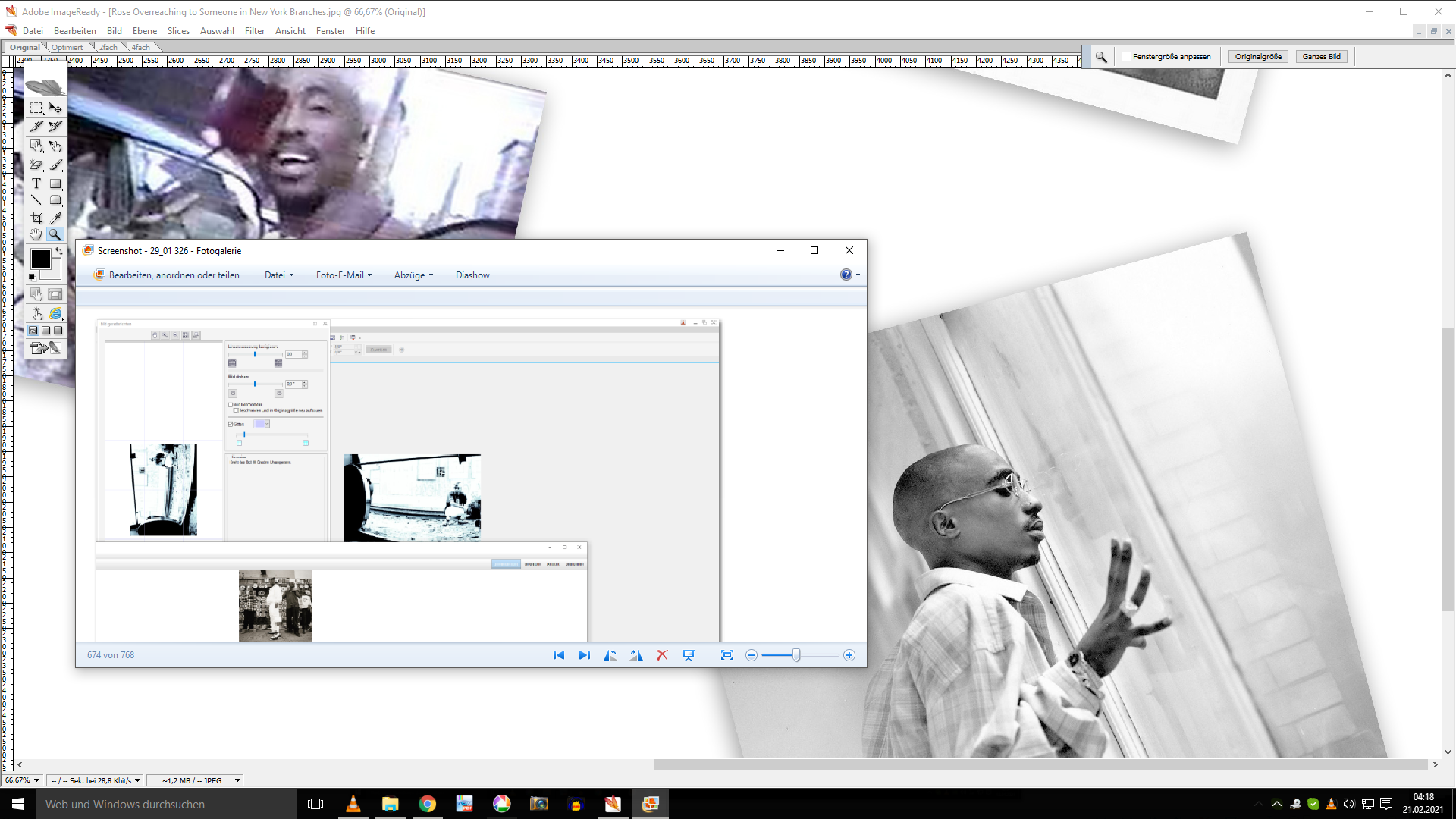Expand Abzüge dropdown
This screenshot has width=1456, height=819.
[x=413, y=275]
